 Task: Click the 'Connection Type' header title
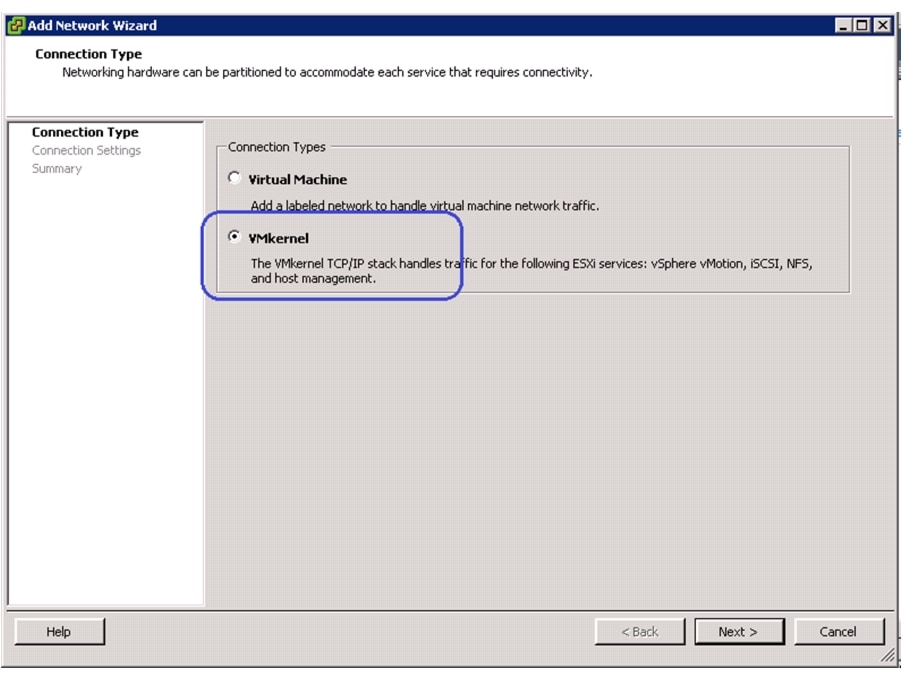click(x=88, y=54)
